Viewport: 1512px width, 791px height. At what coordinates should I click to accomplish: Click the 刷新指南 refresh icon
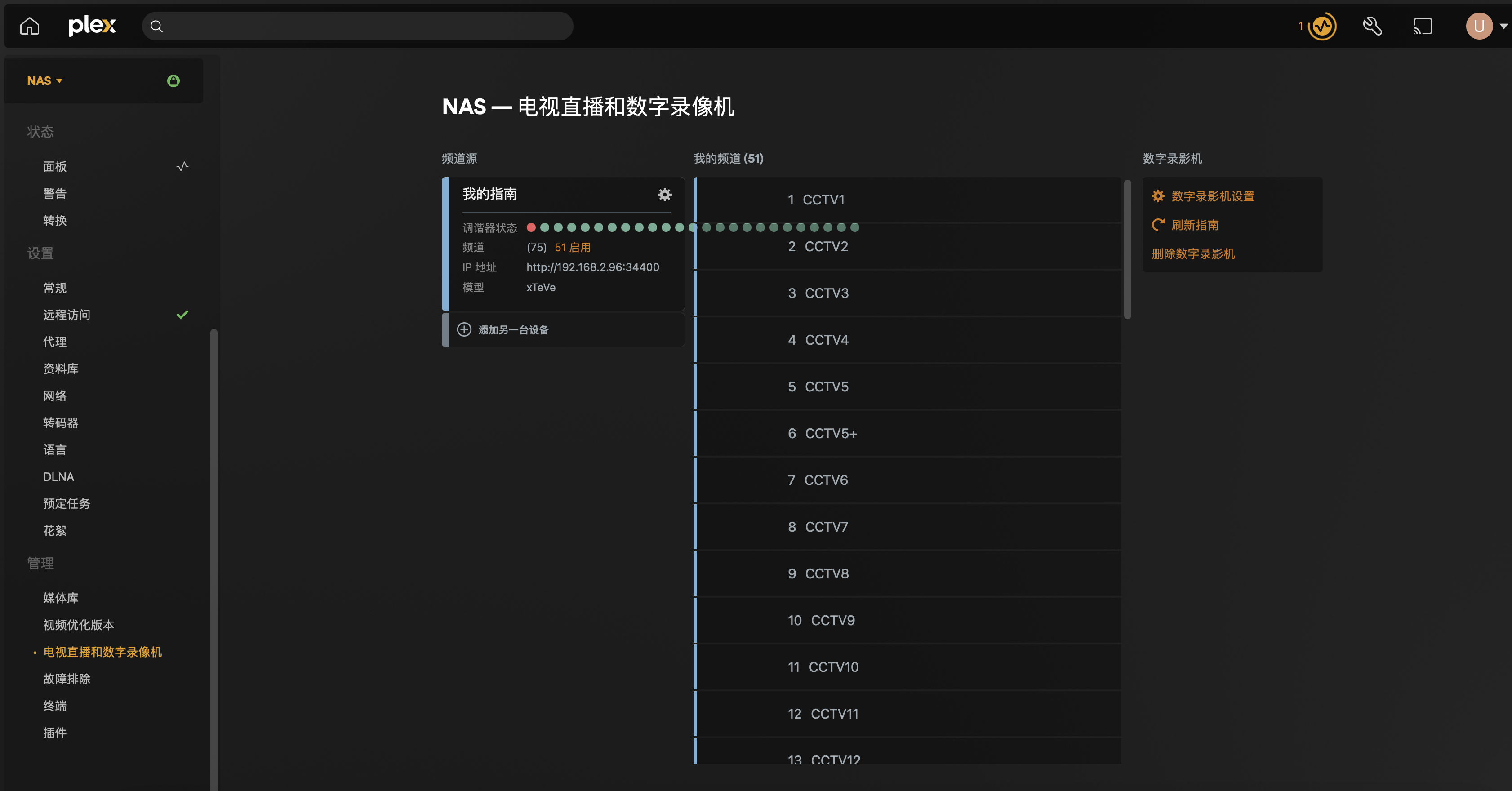pyautogui.click(x=1158, y=225)
